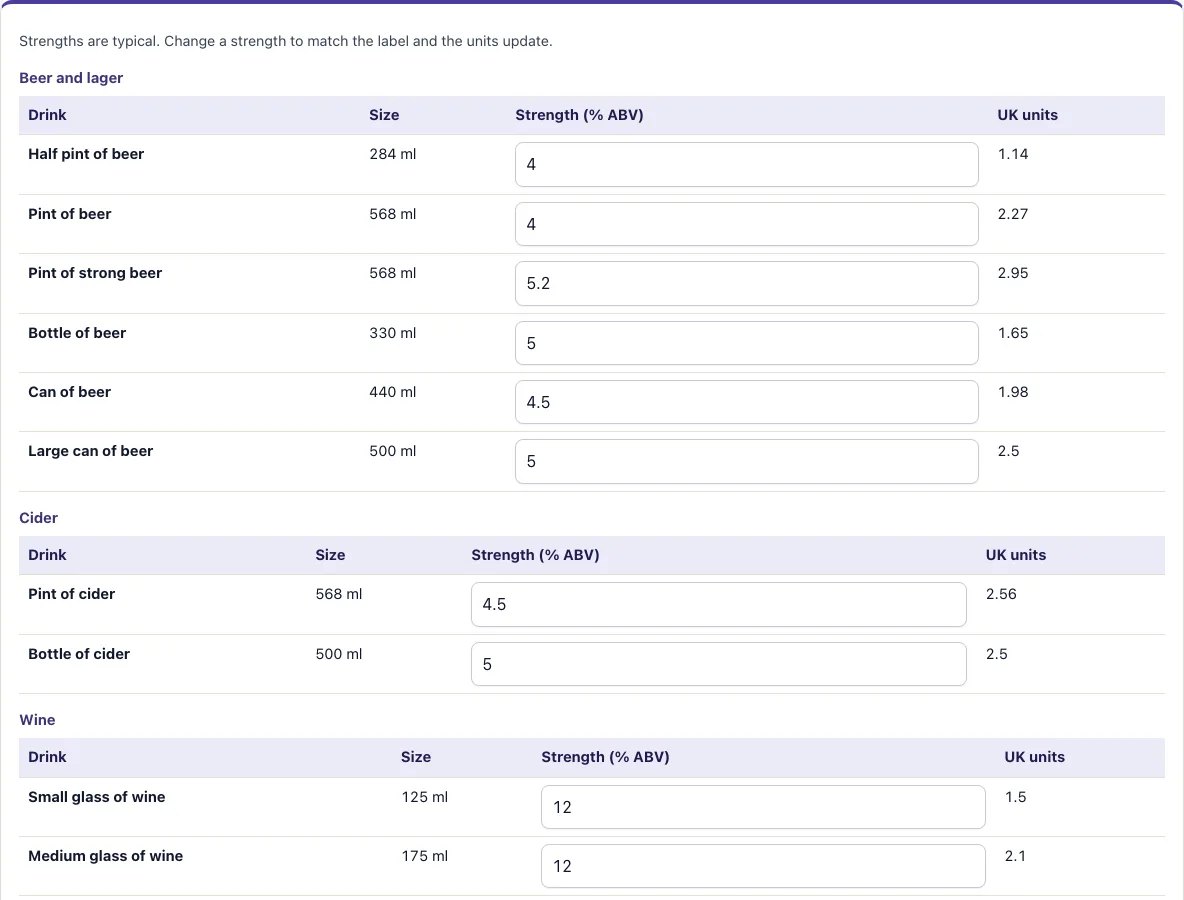Click the 'Wine' section heading
This screenshot has height=900, width=1184.
[x=37, y=720]
